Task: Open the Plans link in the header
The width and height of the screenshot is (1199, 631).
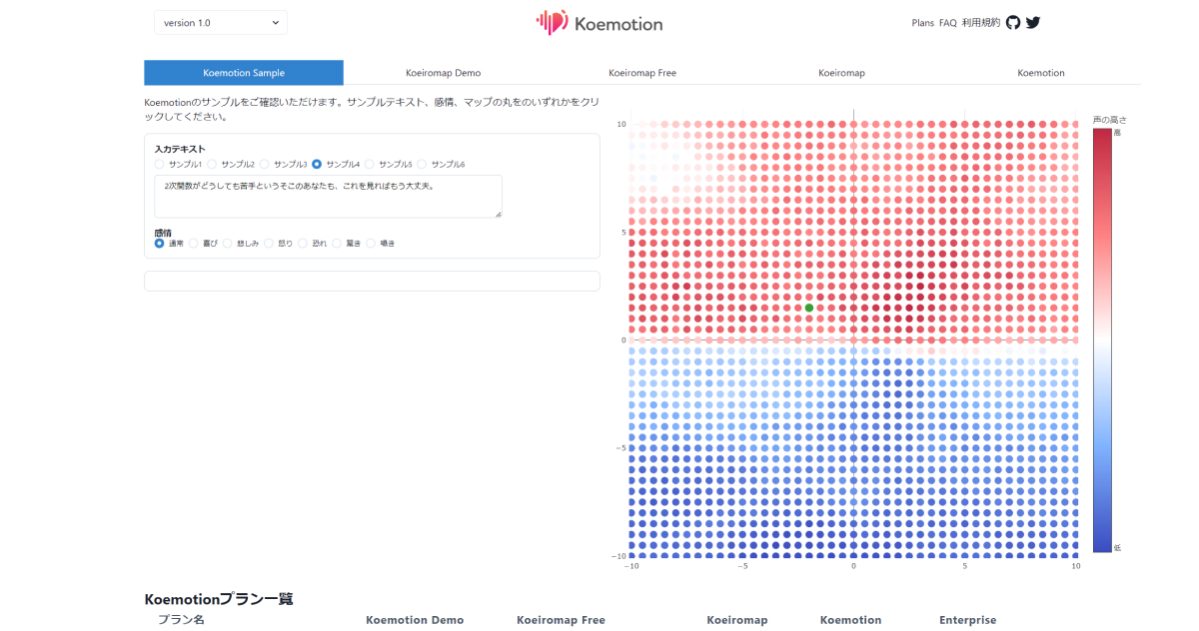Action: pyautogui.click(x=922, y=23)
